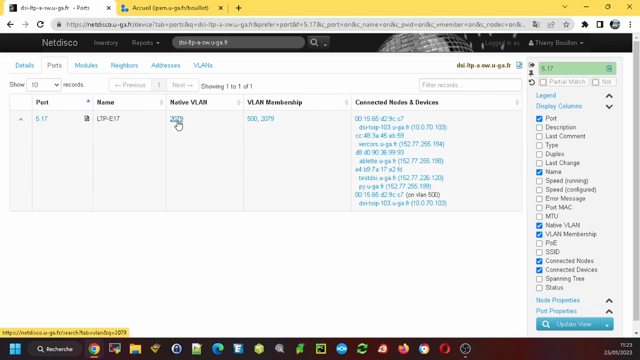640x360 pixels.
Task: Sort by the Native VLAN column header
Action: coord(204,102)
